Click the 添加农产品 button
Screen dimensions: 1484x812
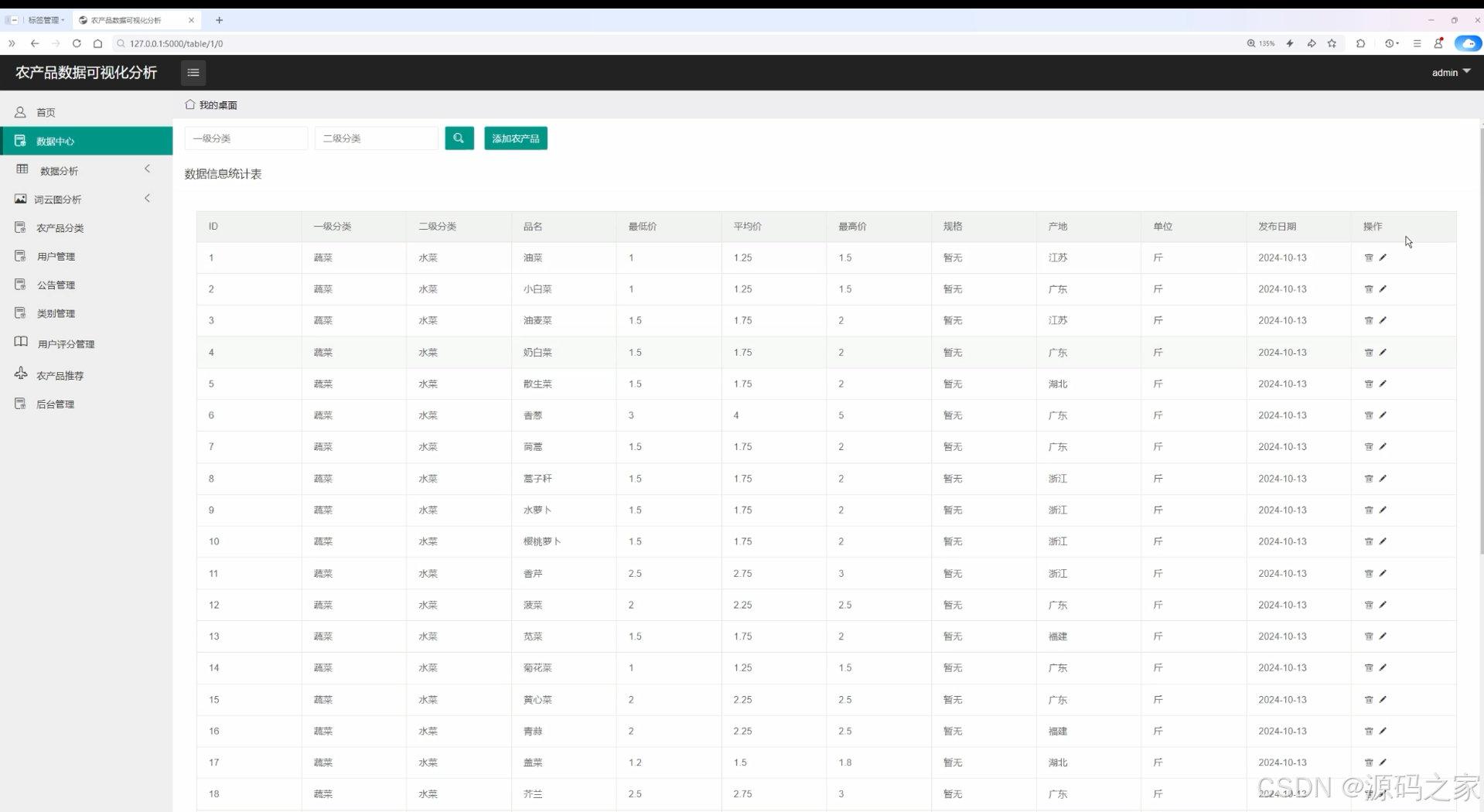tap(516, 138)
